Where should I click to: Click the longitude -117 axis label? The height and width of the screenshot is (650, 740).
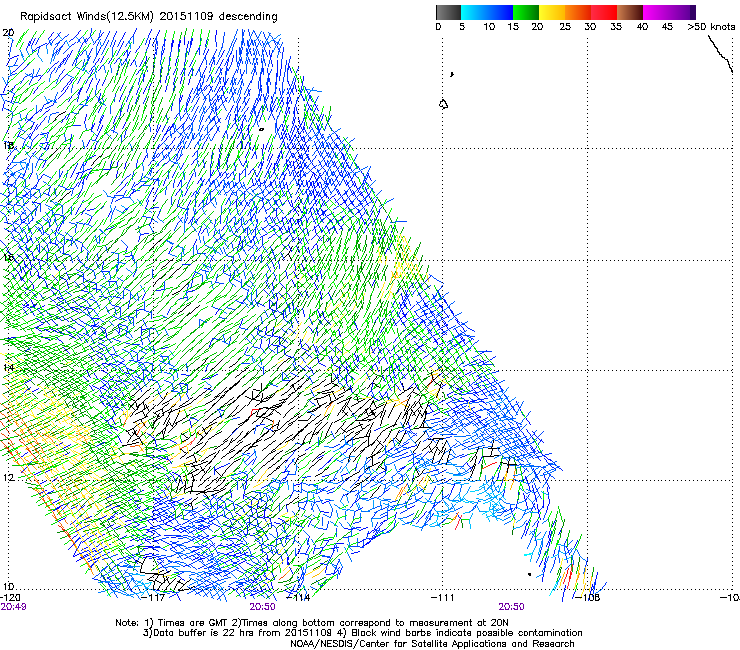[x=153, y=598]
